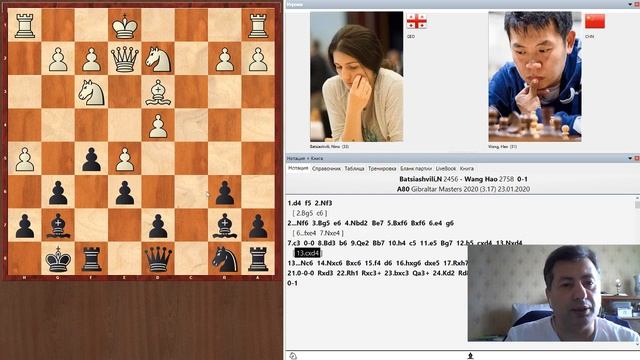Image resolution: width=640 pixels, height=360 pixels.
Task: Select the black bishop on b7
Action: (224, 226)
